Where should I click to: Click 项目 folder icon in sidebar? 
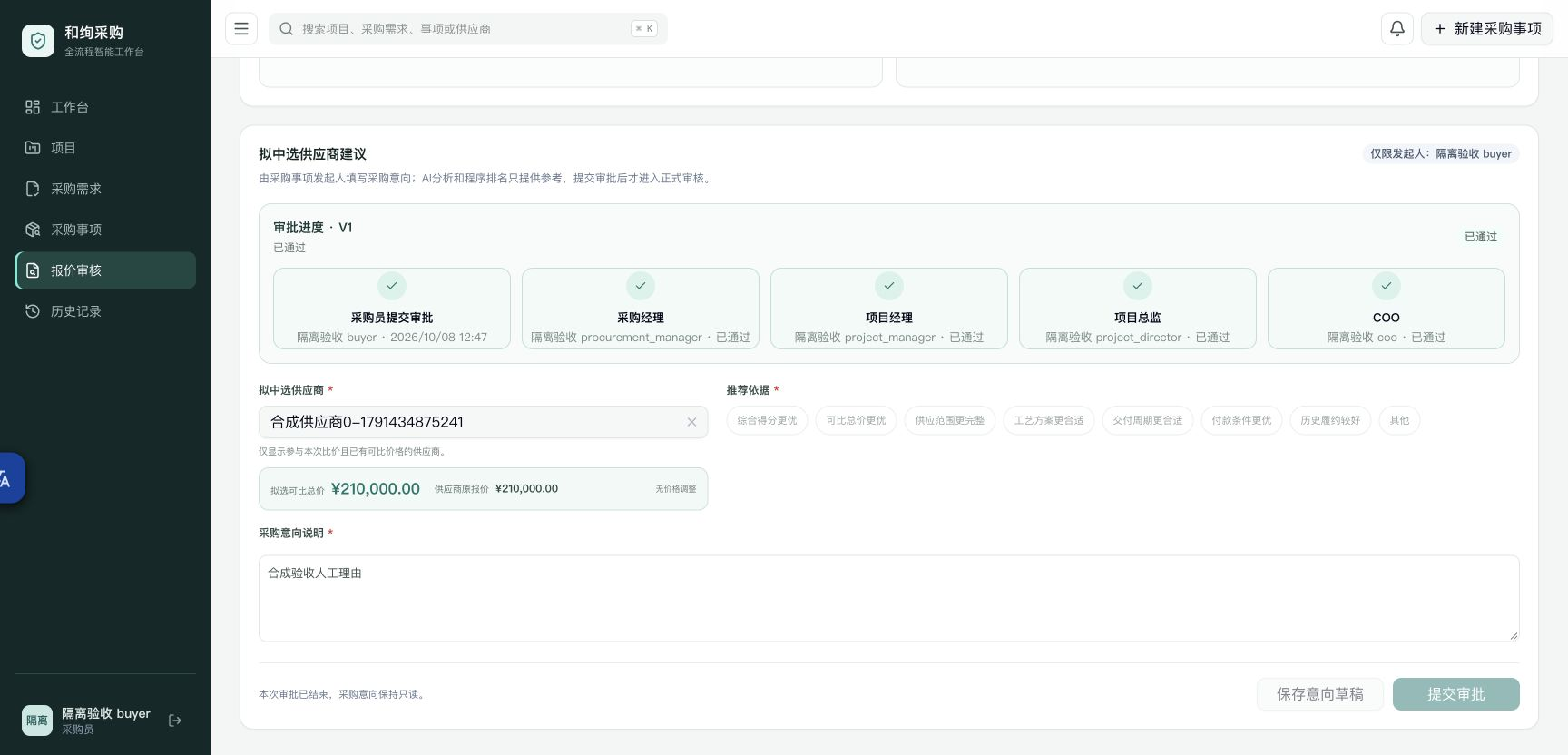[x=33, y=148]
